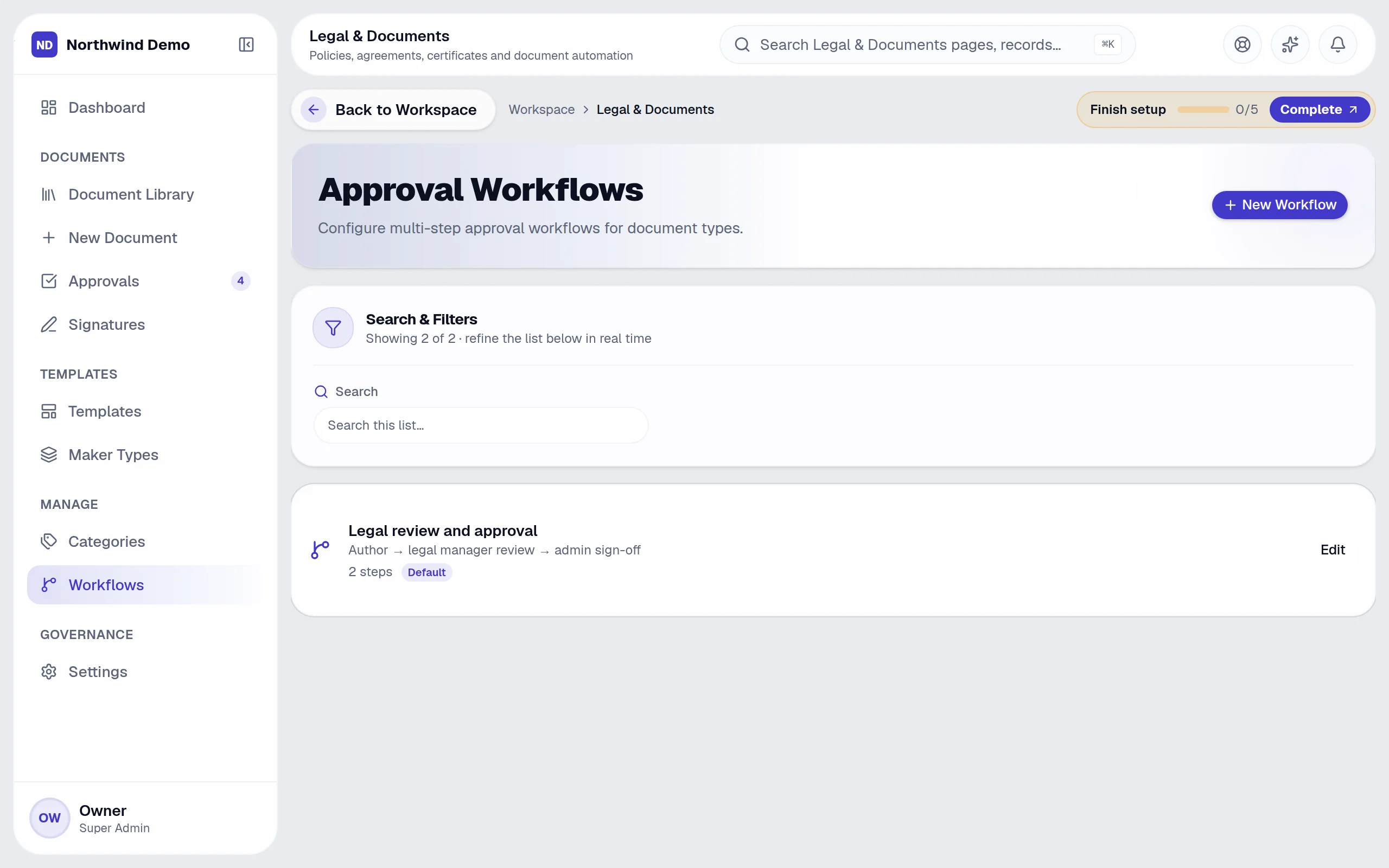Click the funnel filter icon
Viewport: 1389px width, 868px height.
[333, 328]
